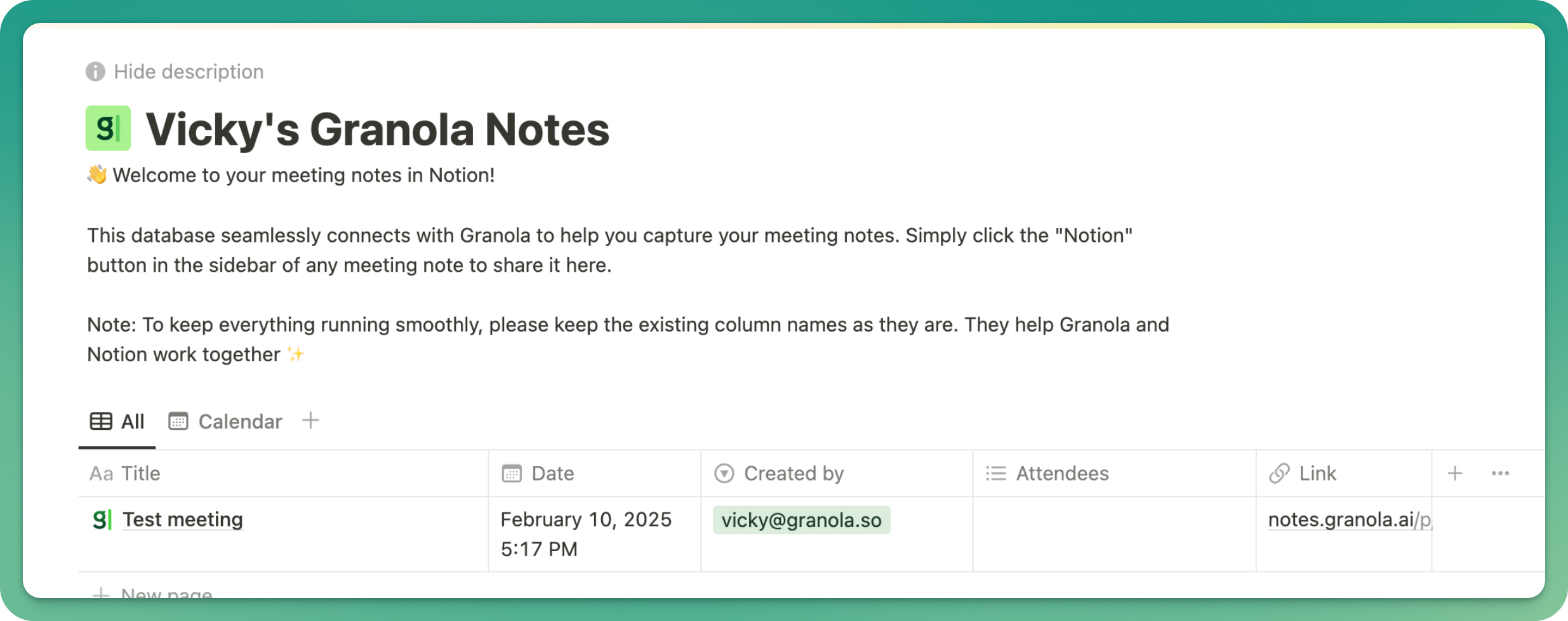1568x621 pixels.
Task: Add a new view with plus icon
Action: (x=310, y=420)
